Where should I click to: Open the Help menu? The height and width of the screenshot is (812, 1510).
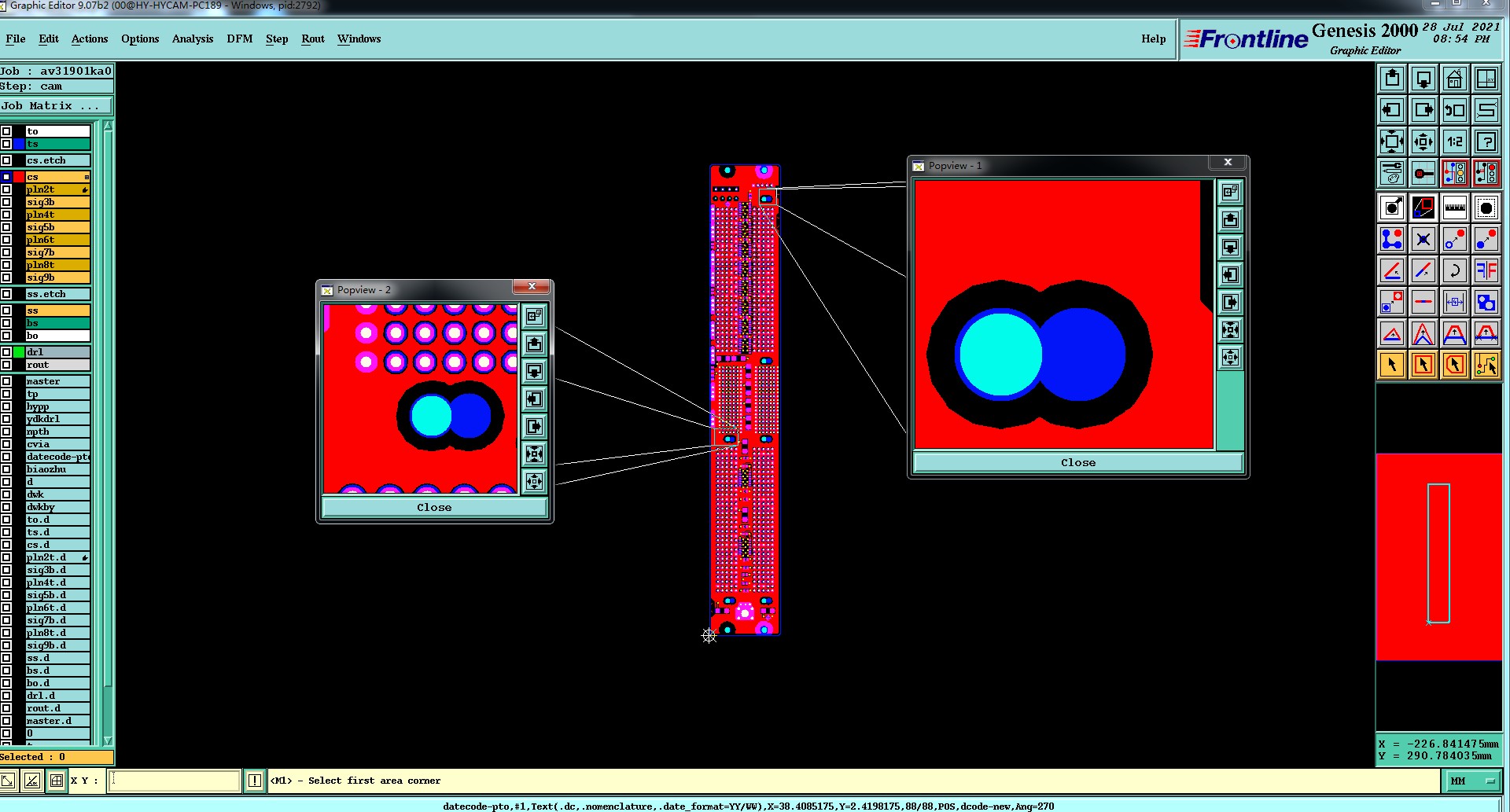coord(1154,39)
